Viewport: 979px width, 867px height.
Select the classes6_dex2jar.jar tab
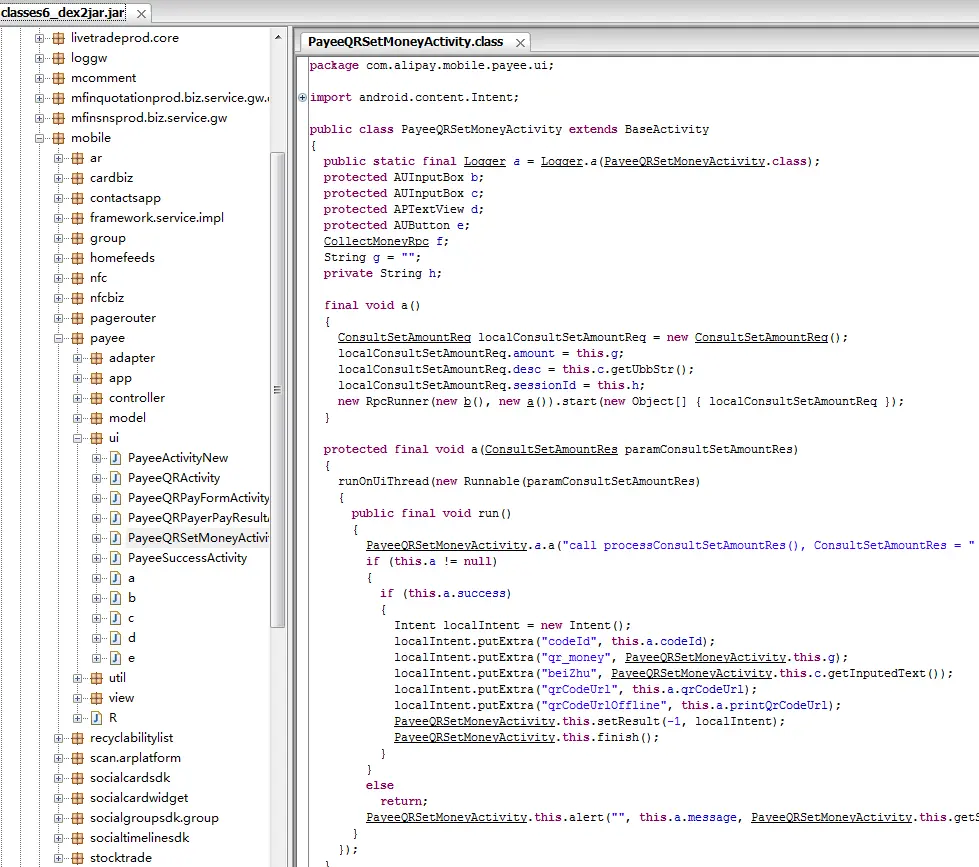click(63, 12)
